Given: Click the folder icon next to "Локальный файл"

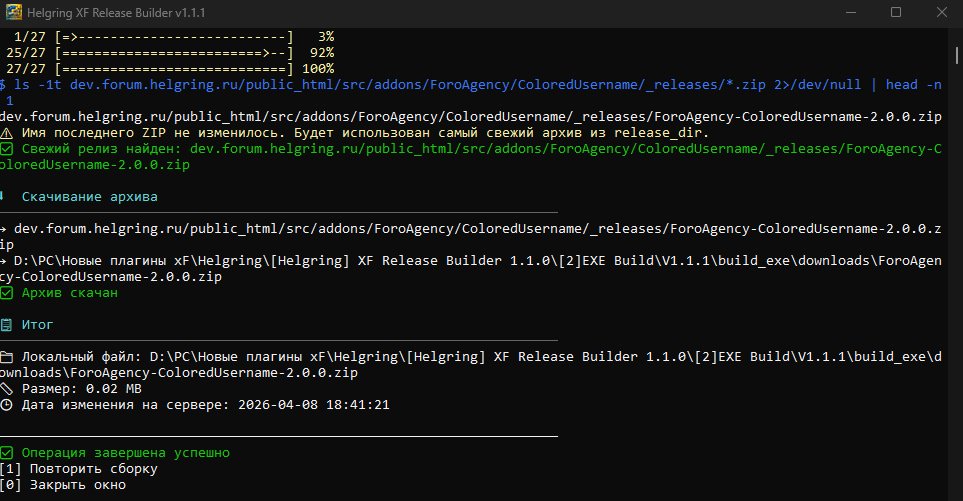Looking at the screenshot, I should tap(6, 357).
